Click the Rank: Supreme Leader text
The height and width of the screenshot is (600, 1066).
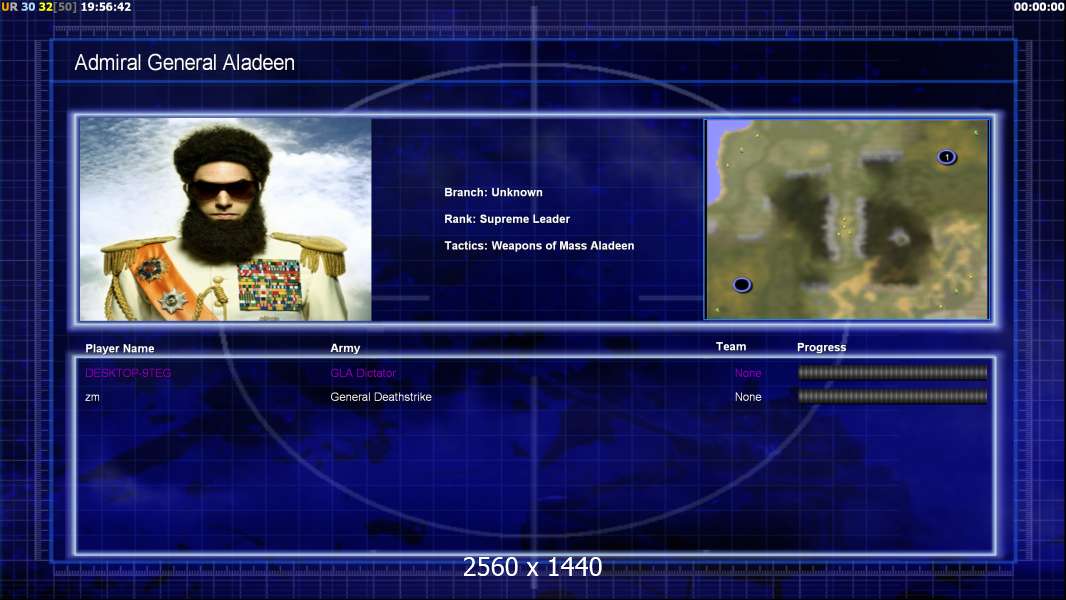(506, 219)
